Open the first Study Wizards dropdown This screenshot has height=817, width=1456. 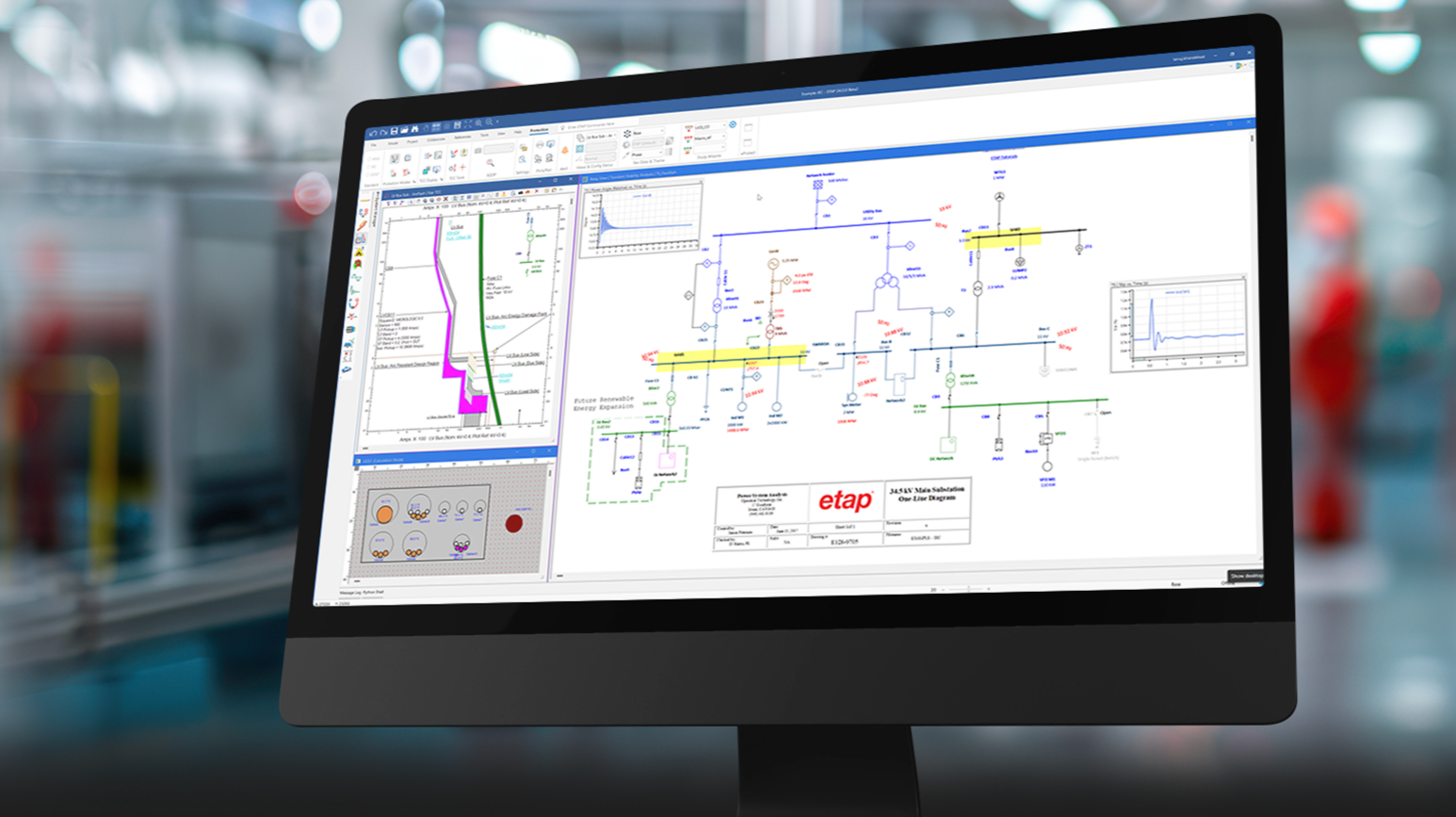(x=710, y=126)
